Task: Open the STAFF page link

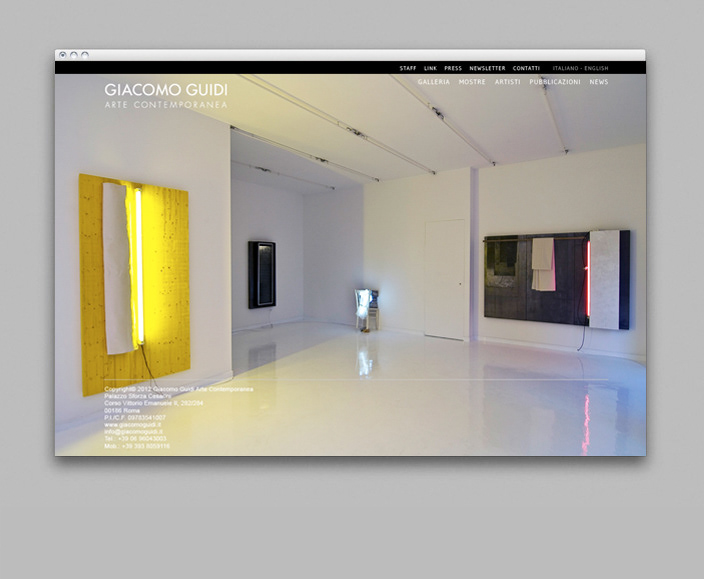Action: [x=408, y=68]
